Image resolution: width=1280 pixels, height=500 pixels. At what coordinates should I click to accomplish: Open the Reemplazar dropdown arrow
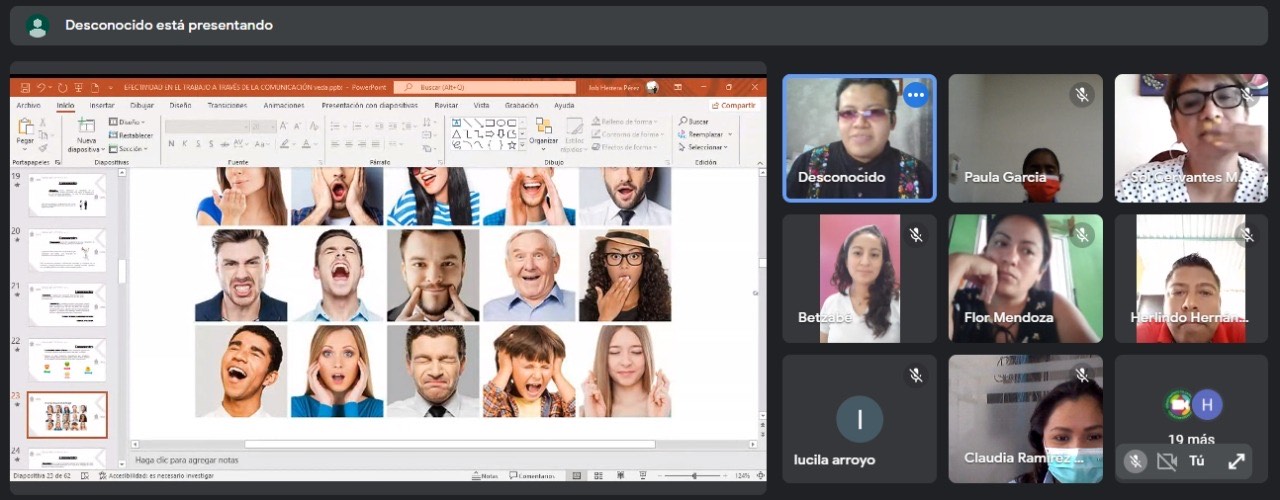tap(730, 134)
